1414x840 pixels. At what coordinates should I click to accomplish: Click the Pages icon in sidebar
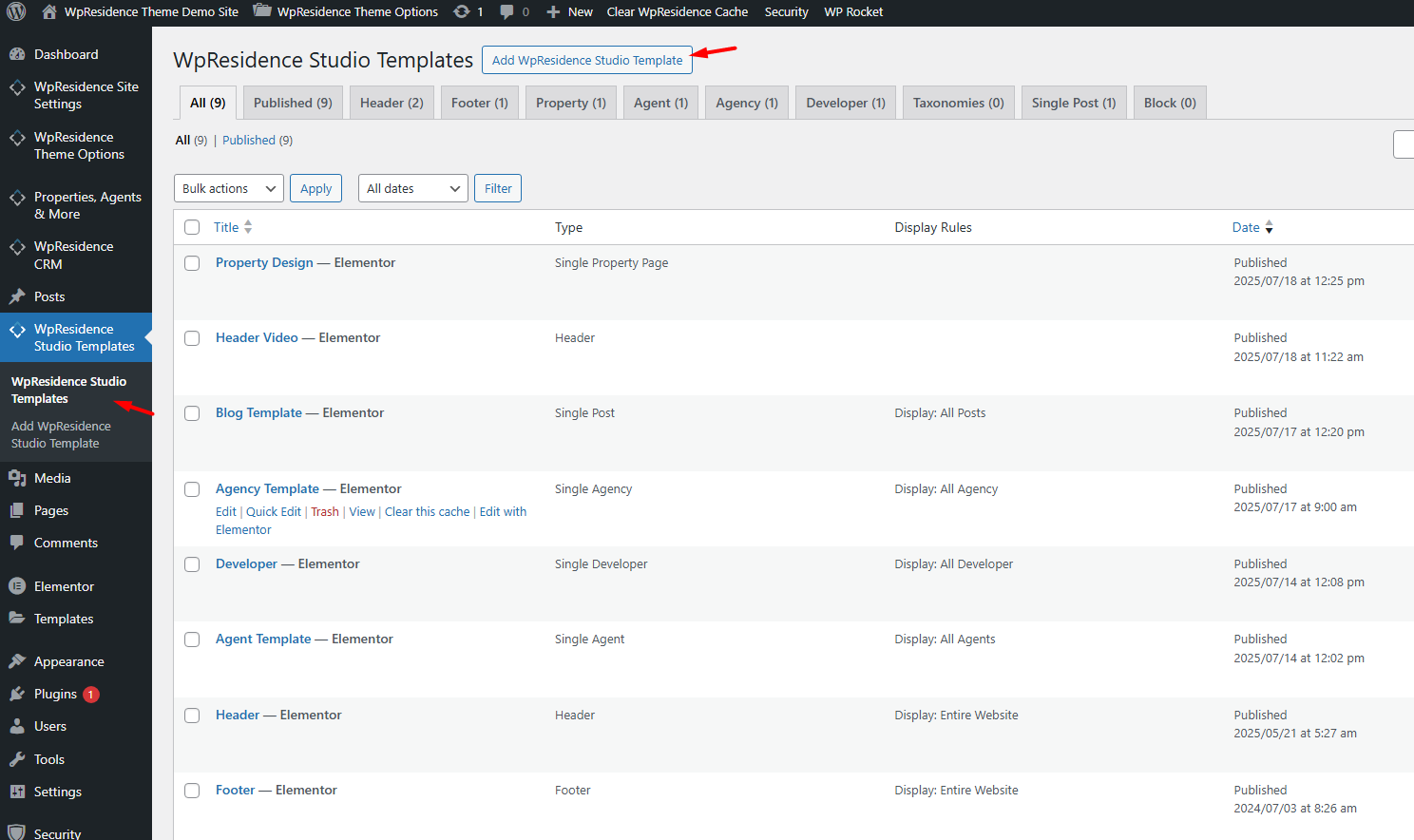(x=17, y=510)
